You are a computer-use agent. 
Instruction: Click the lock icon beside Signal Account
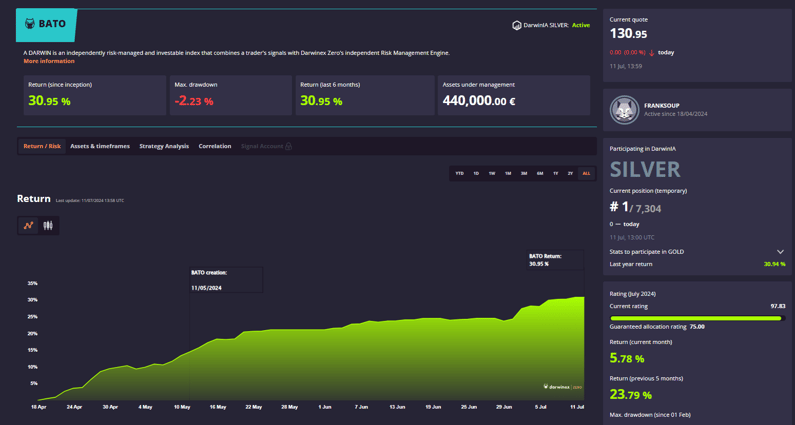(289, 147)
